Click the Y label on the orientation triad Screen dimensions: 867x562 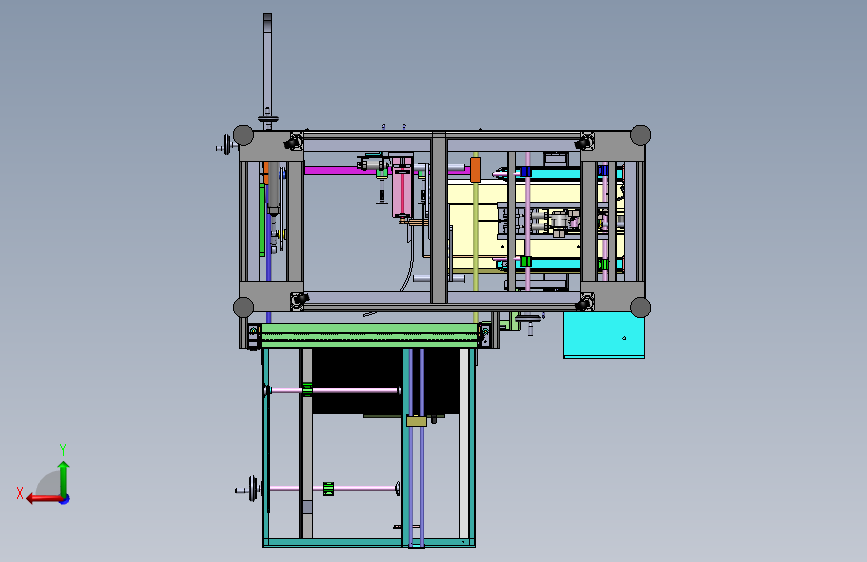tap(63, 449)
